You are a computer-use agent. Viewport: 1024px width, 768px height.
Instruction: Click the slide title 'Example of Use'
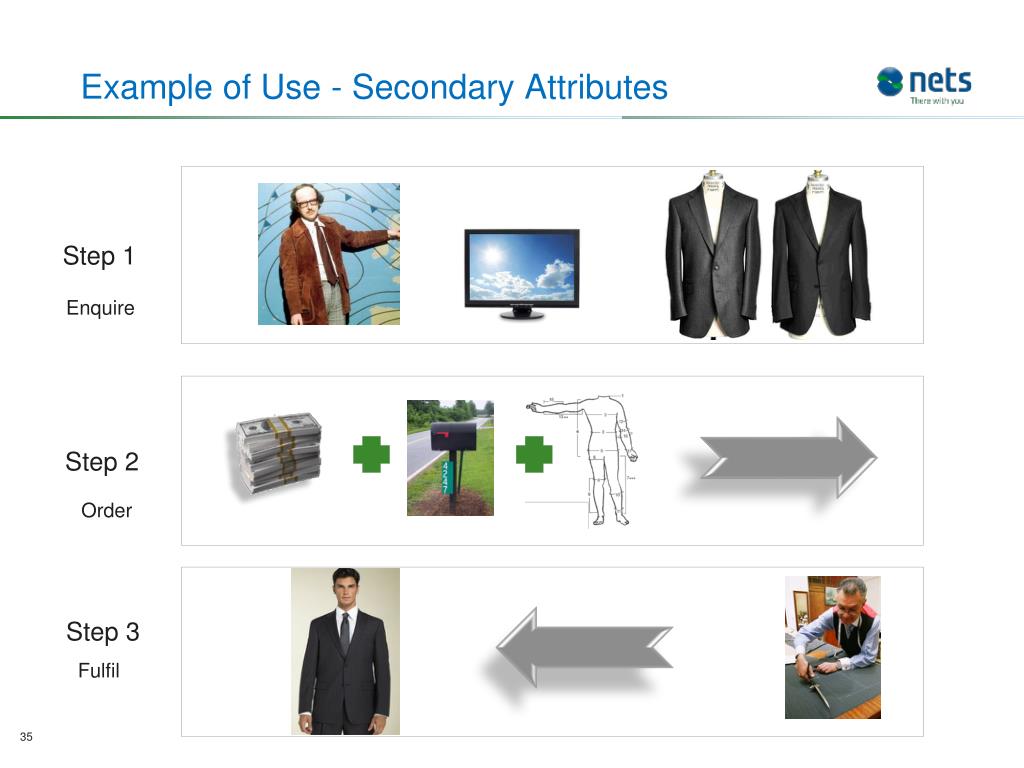[x=374, y=88]
